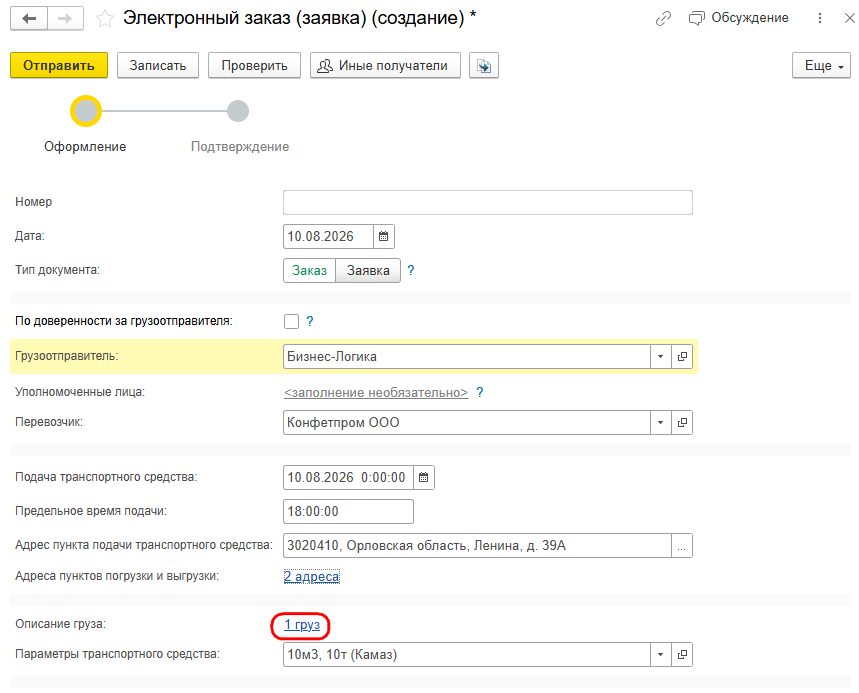Open the Грузоотправитель record card
This screenshot has width=859, height=693.
[682, 357]
